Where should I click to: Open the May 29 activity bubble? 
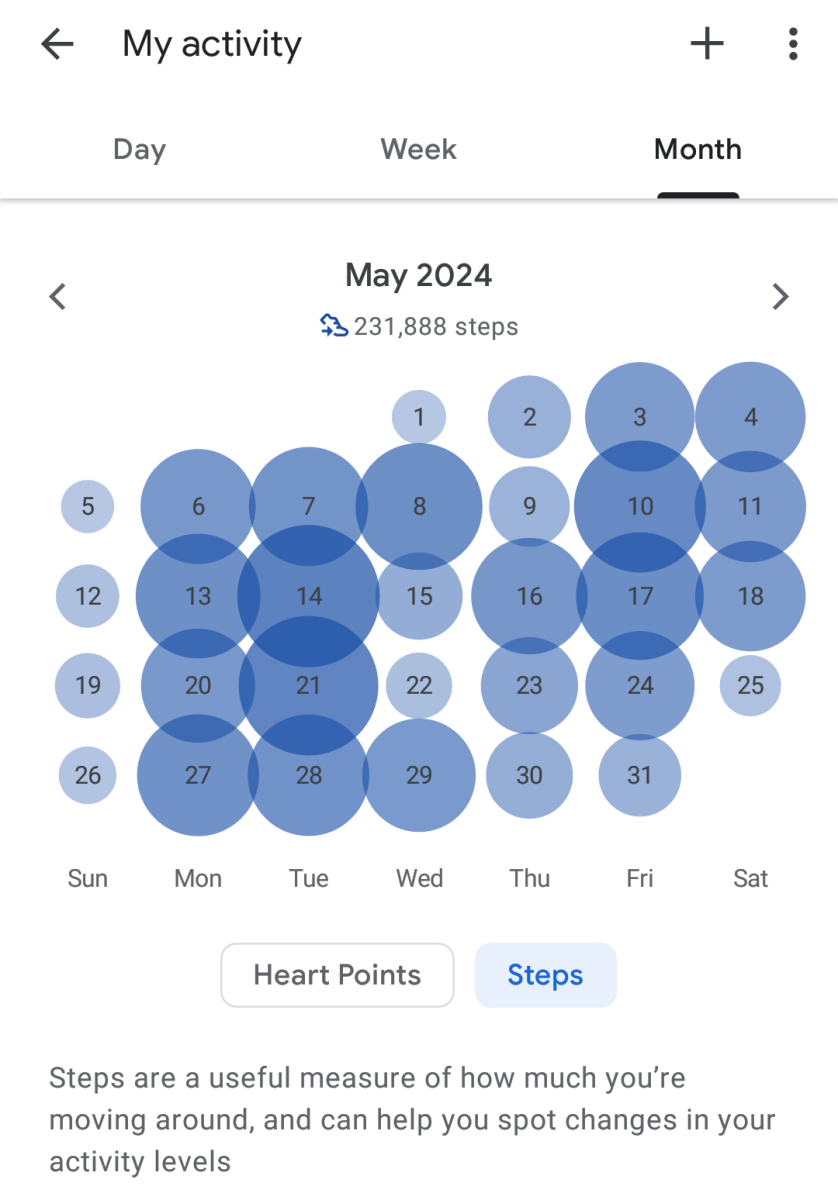(x=419, y=775)
